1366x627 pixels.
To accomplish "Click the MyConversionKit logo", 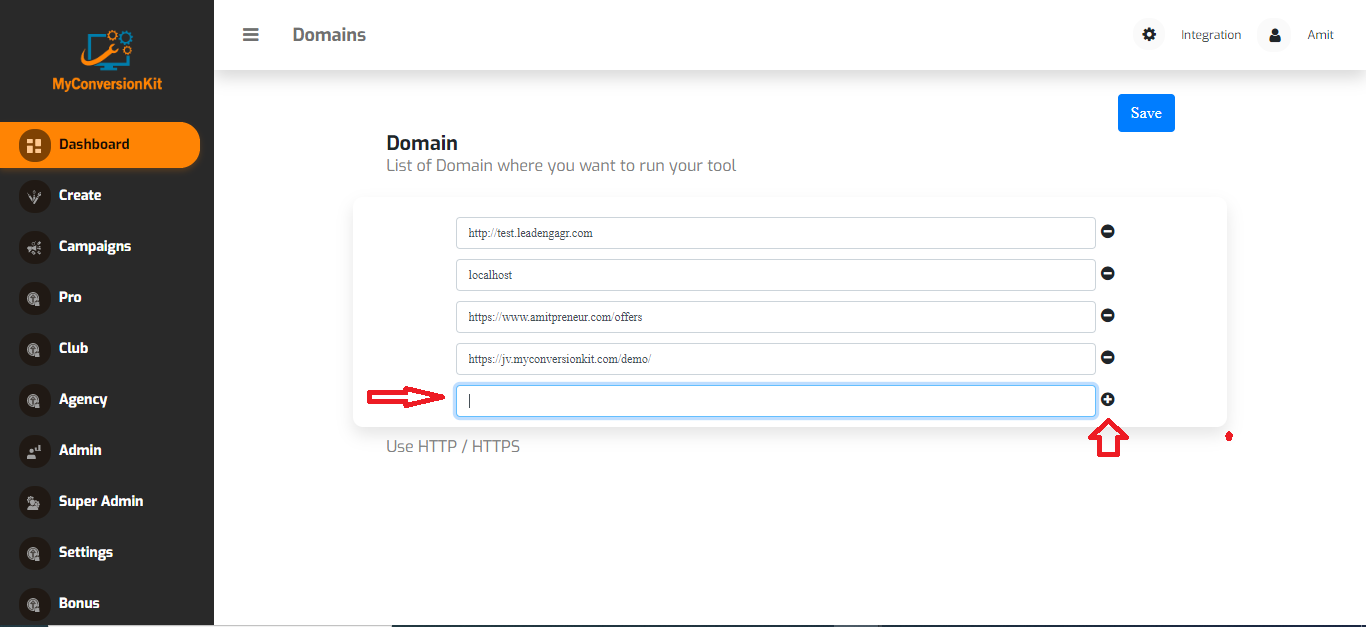I will [x=107, y=62].
